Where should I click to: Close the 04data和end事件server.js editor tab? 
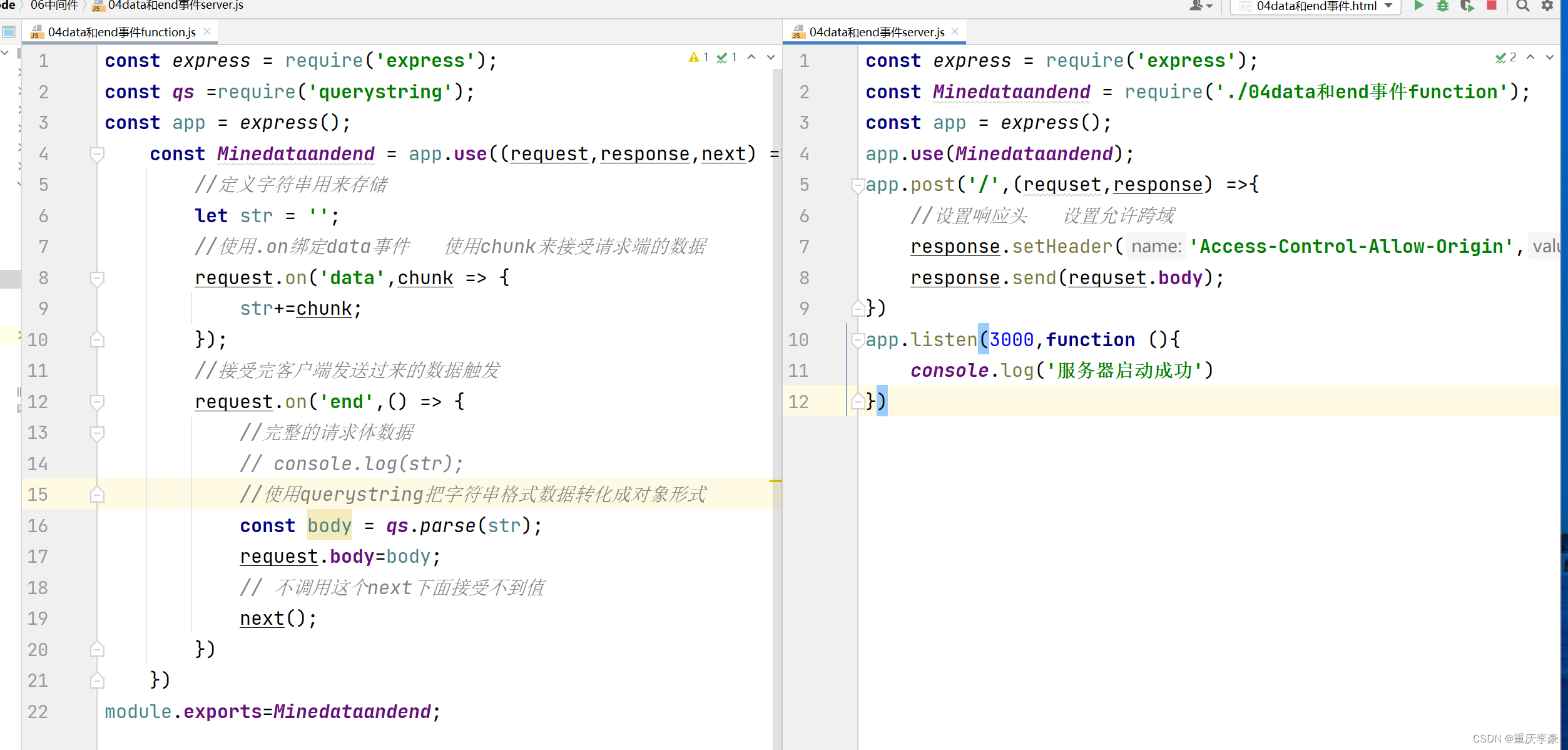[x=955, y=31]
